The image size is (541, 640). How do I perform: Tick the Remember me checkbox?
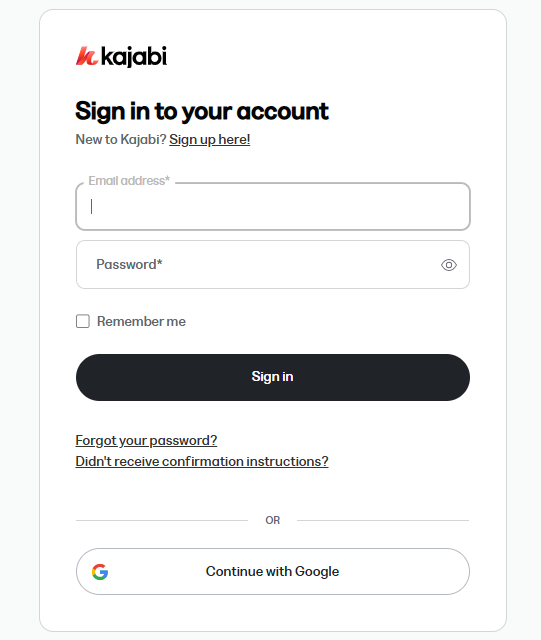click(83, 321)
